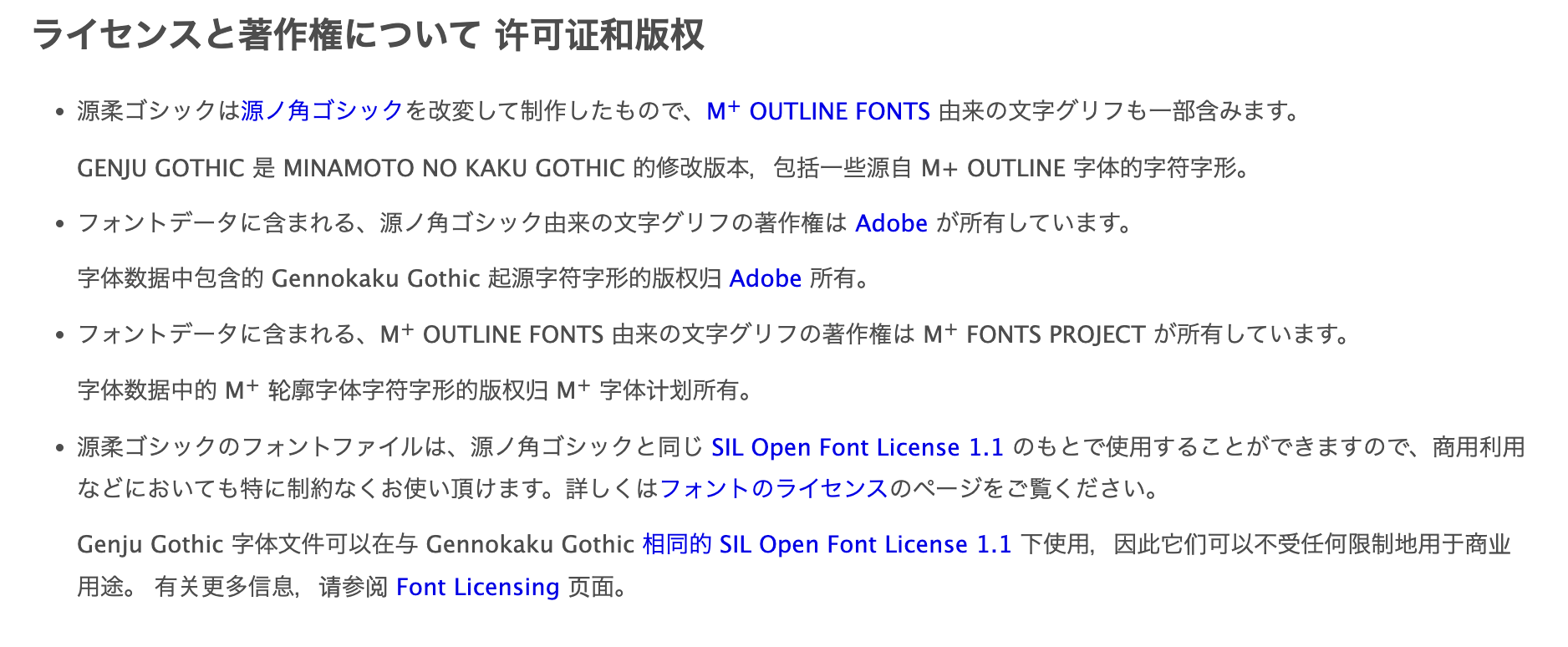The height and width of the screenshot is (647, 1568).
Task: Open the Font Licensing link
Action: tap(477, 587)
